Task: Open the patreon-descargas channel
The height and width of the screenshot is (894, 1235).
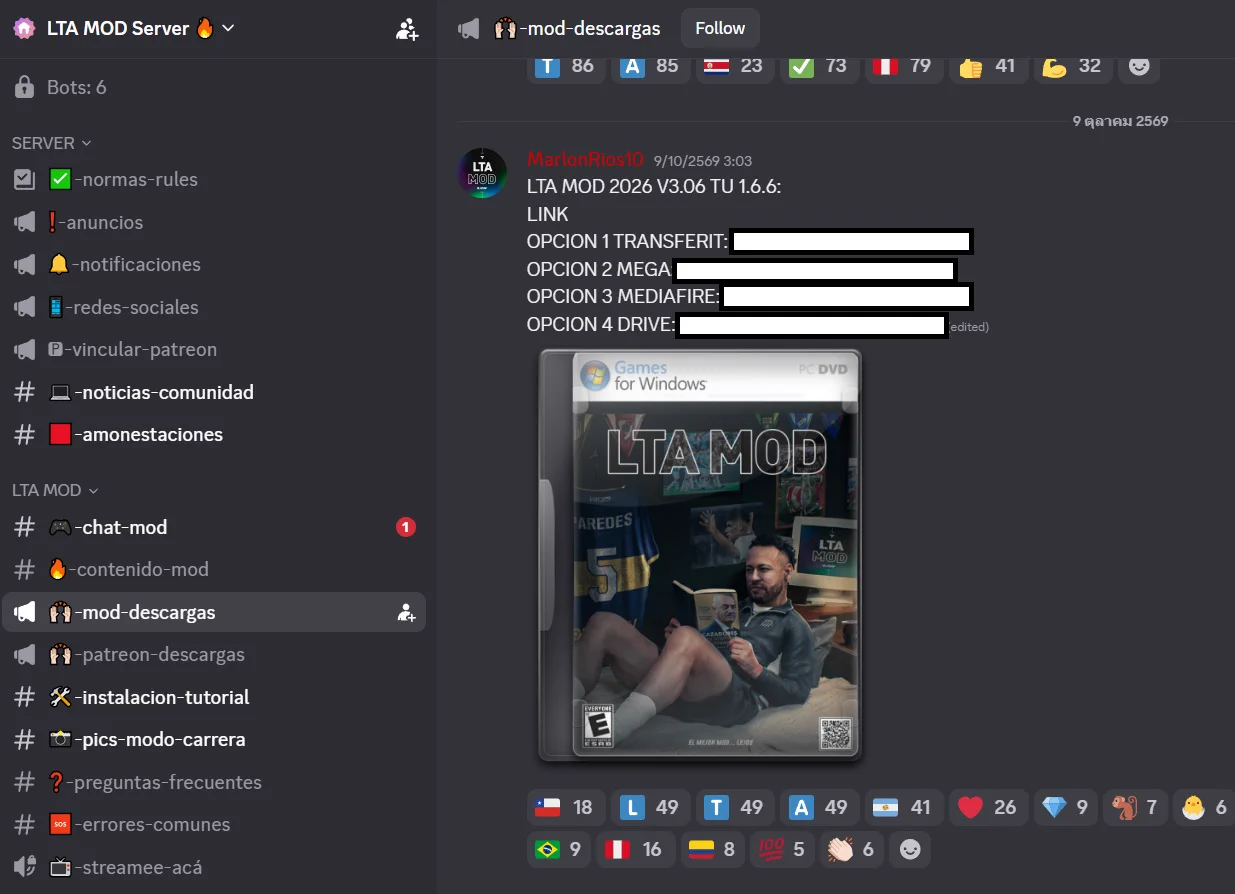Action: (x=214, y=654)
